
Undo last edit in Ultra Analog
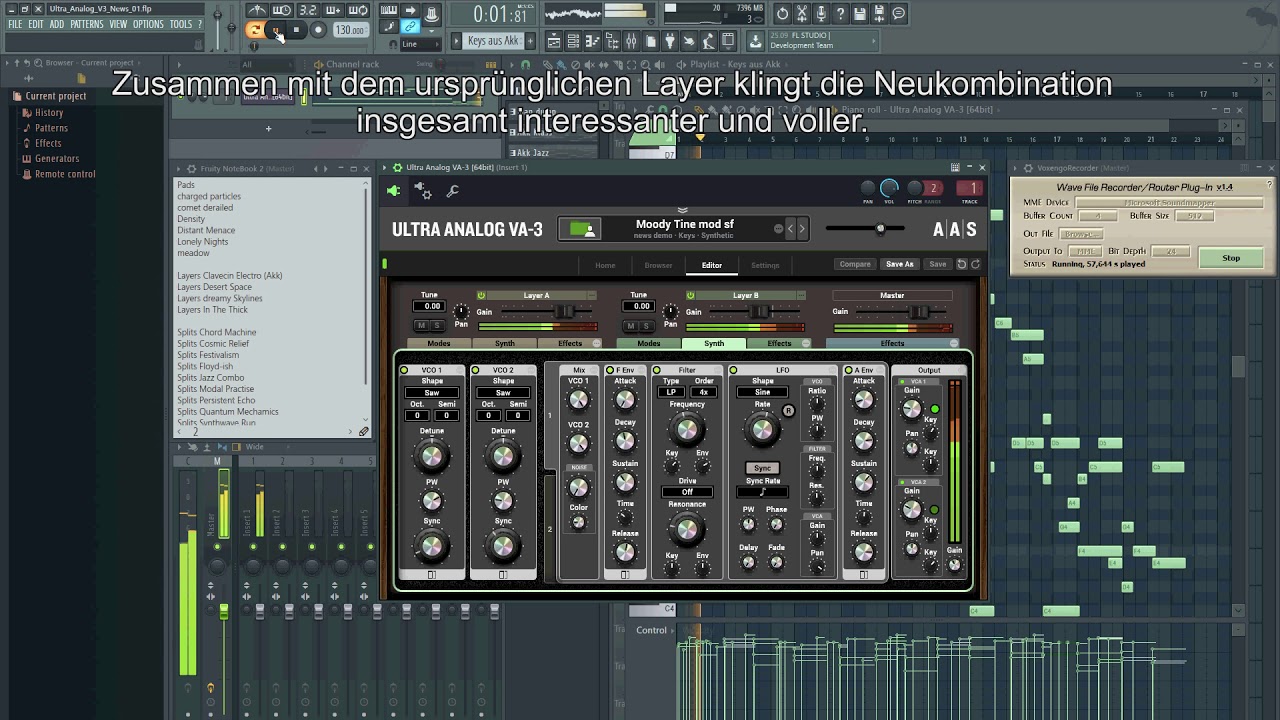tap(962, 264)
